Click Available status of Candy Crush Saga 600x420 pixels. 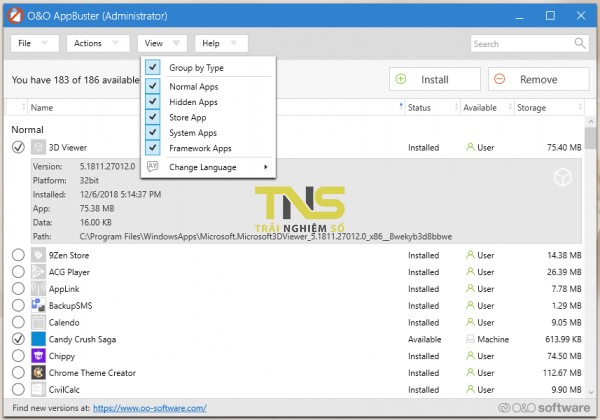coord(424,339)
